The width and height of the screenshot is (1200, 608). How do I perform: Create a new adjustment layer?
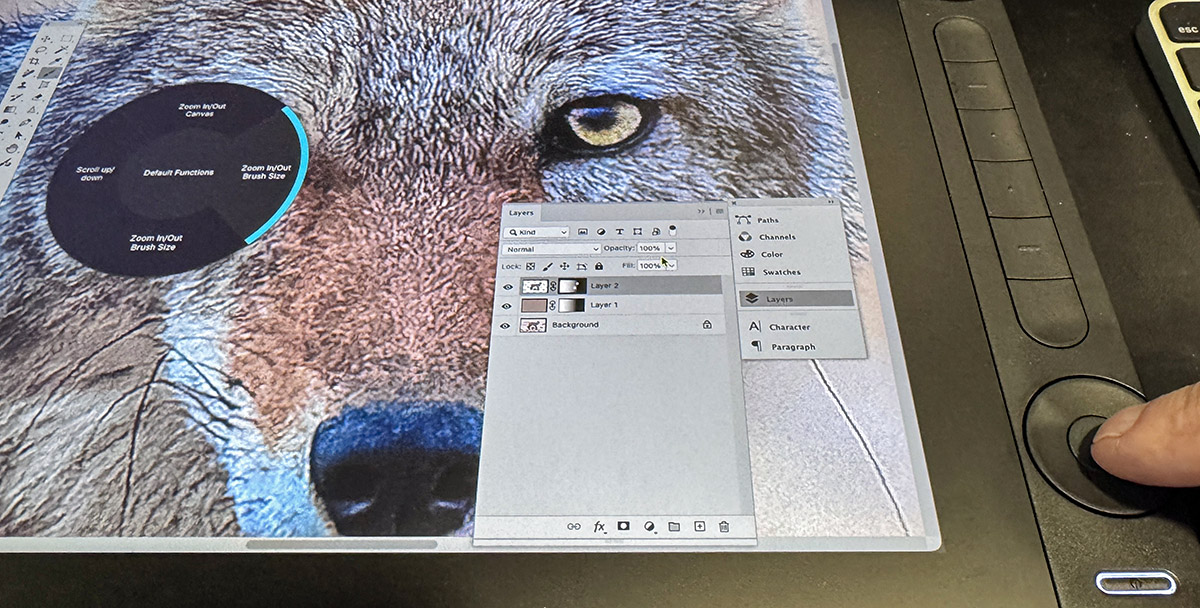pos(649,526)
